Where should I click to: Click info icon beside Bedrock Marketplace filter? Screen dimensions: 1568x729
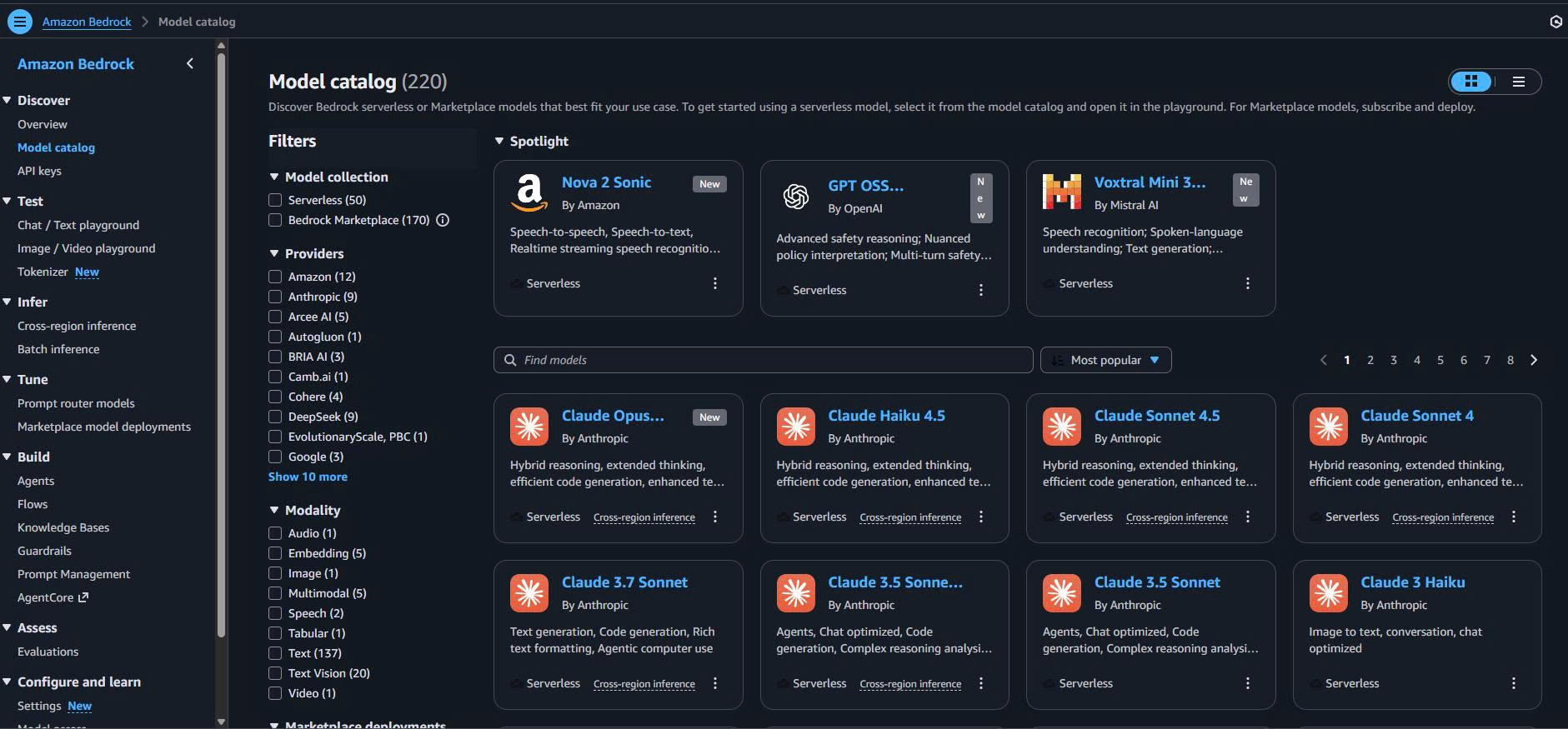(x=443, y=220)
